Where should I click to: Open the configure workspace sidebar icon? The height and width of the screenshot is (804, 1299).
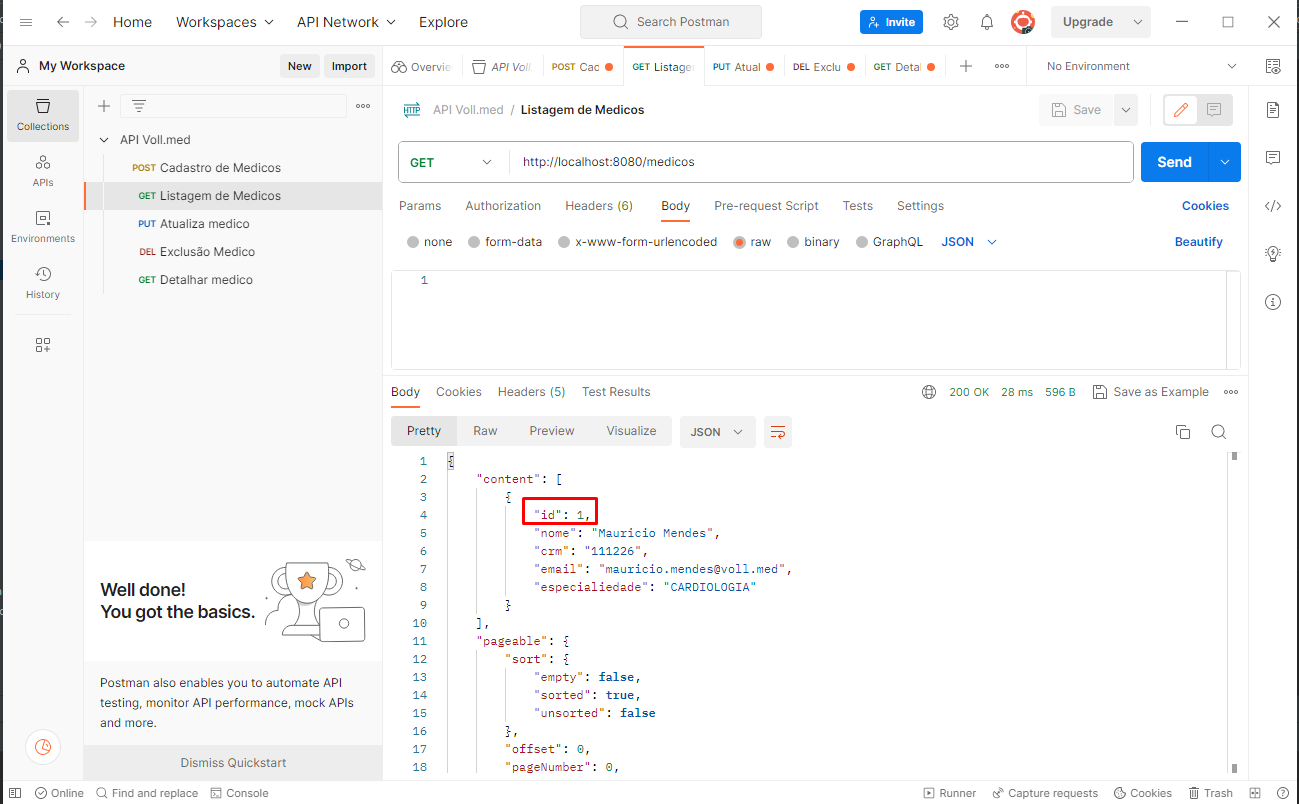[43, 345]
